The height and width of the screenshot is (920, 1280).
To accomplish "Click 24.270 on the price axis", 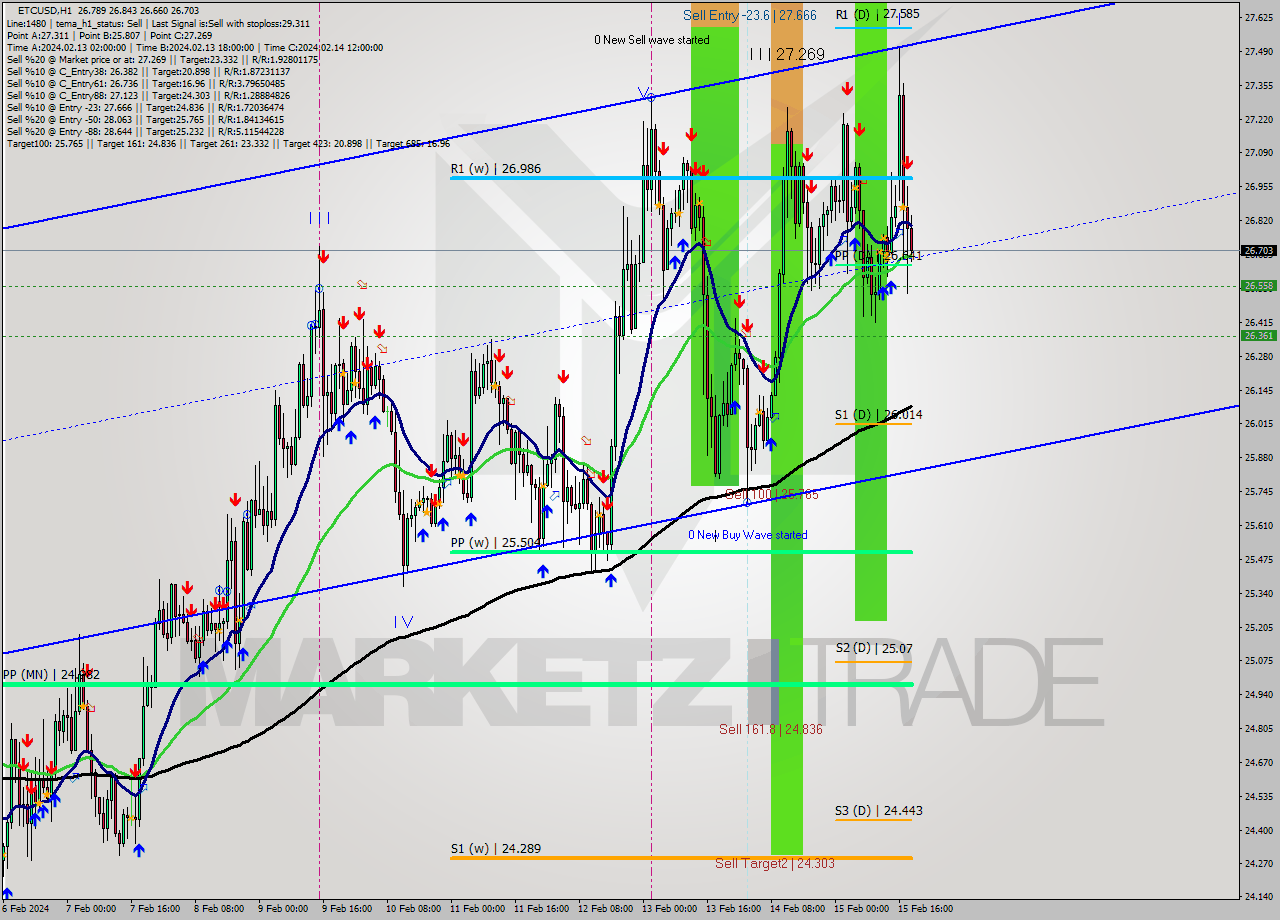I will pos(1259,863).
